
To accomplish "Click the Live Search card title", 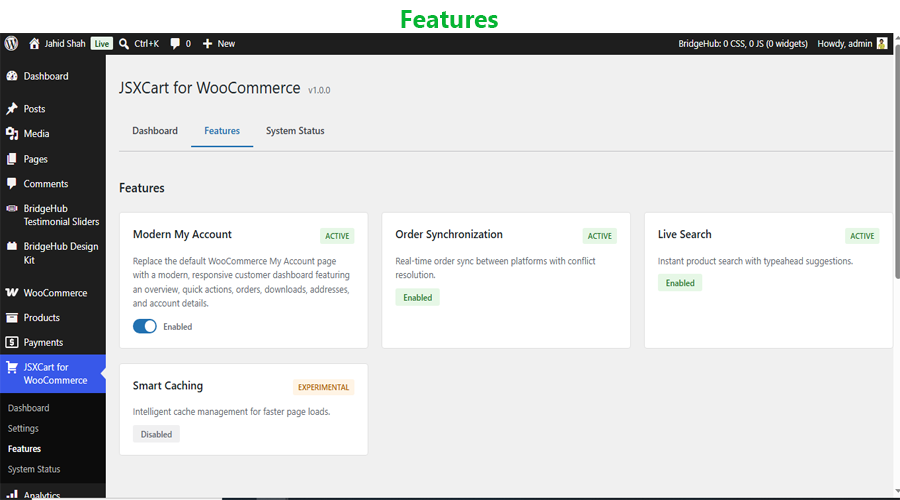I will click(684, 234).
